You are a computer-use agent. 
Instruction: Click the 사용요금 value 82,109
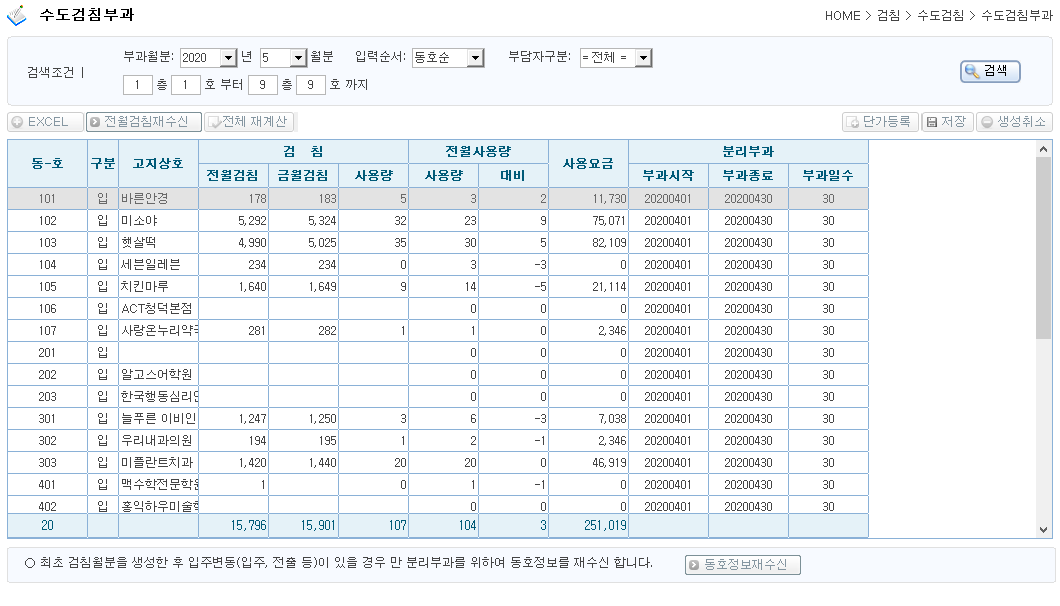tap(588, 243)
